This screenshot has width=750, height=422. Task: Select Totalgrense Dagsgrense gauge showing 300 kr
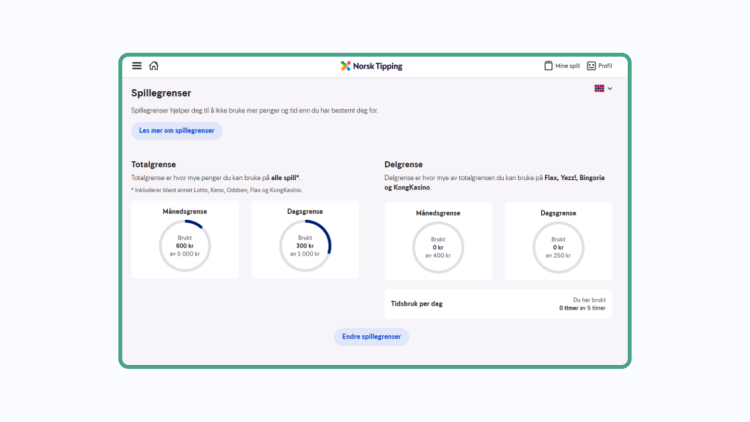tap(305, 246)
